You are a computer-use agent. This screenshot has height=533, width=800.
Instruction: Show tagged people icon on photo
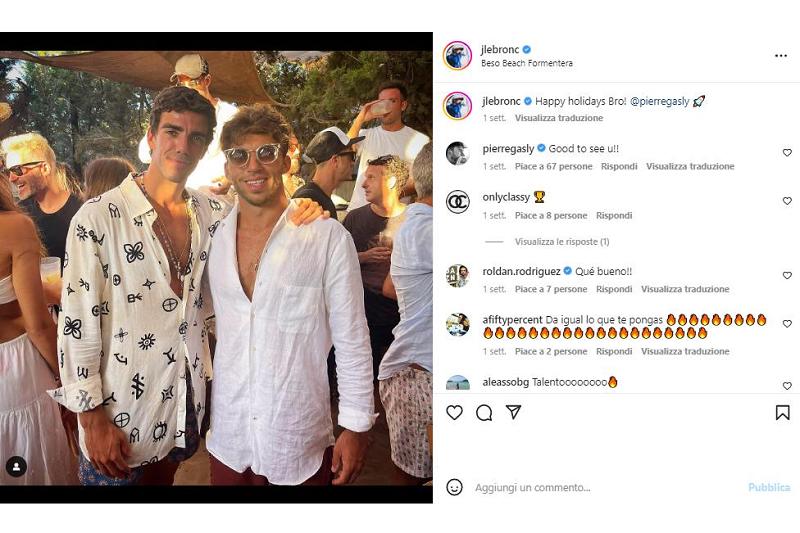pyautogui.click(x=17, y=466)
